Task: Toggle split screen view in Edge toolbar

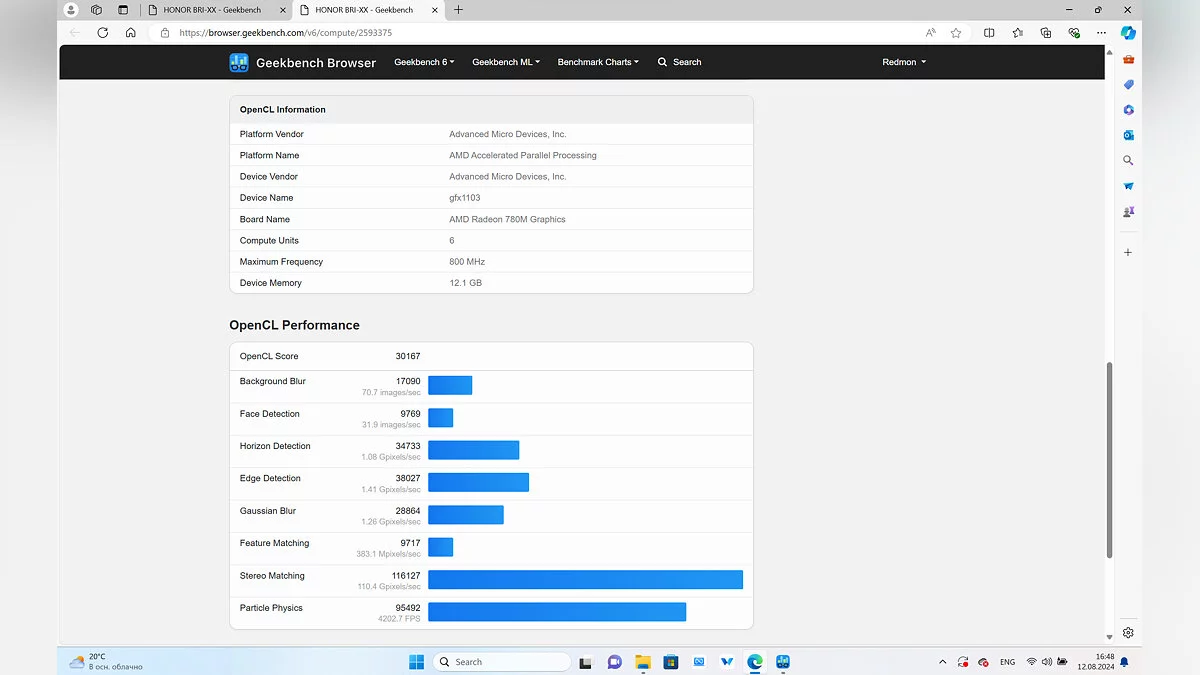Action: click(x=989, y=32)
